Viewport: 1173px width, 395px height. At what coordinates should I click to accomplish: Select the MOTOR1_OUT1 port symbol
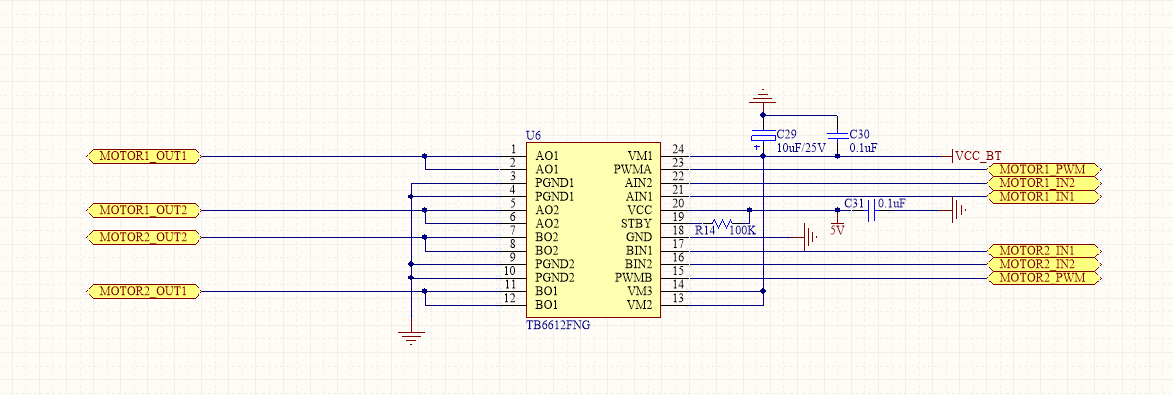click(144, 156)
